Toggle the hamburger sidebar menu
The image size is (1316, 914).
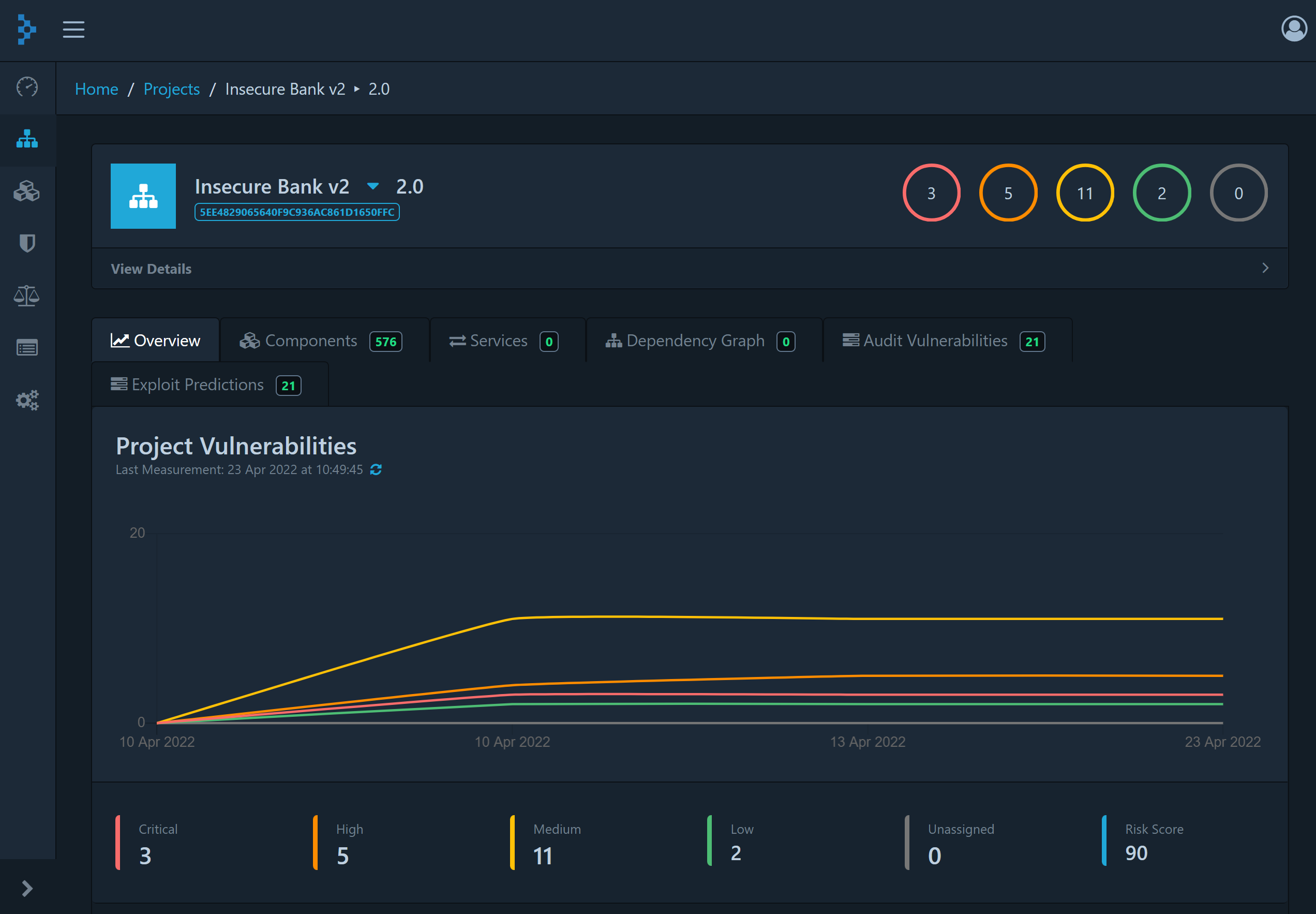tap(73, 29)
